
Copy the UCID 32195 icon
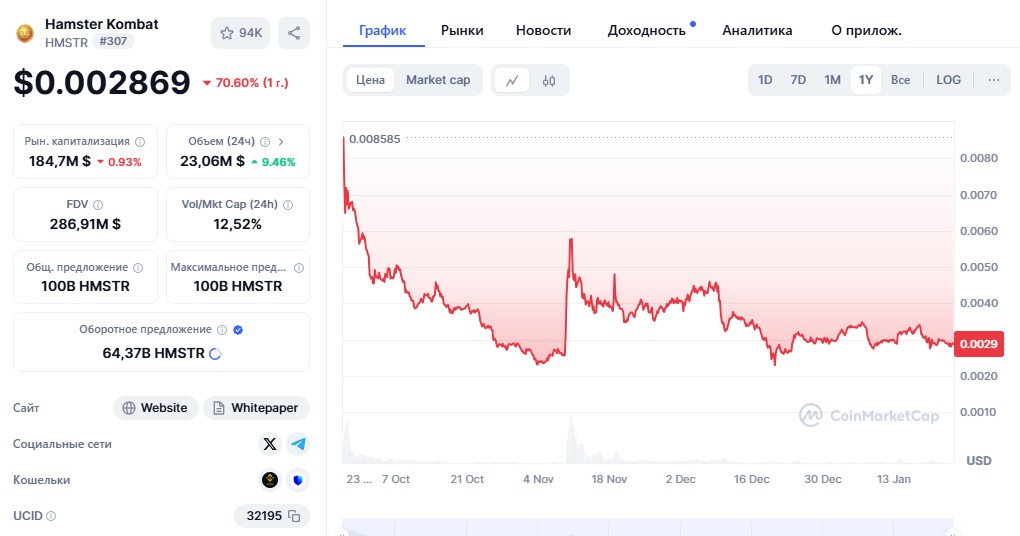click(x=294, y=516)
